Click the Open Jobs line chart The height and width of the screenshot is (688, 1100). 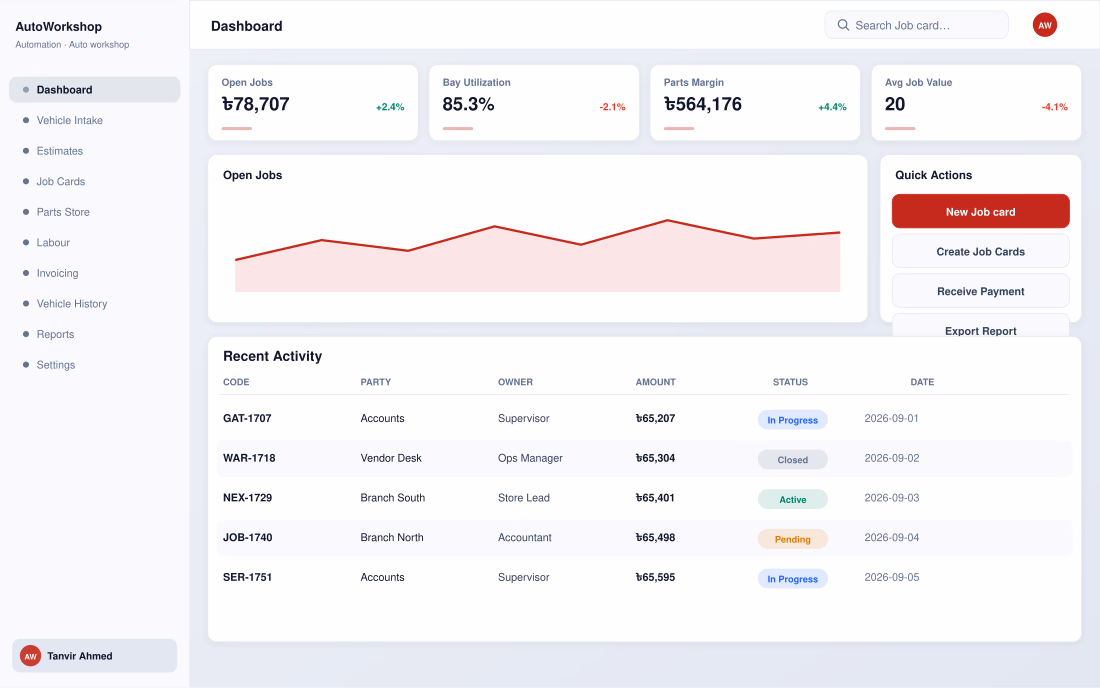(x=537, y=255)
